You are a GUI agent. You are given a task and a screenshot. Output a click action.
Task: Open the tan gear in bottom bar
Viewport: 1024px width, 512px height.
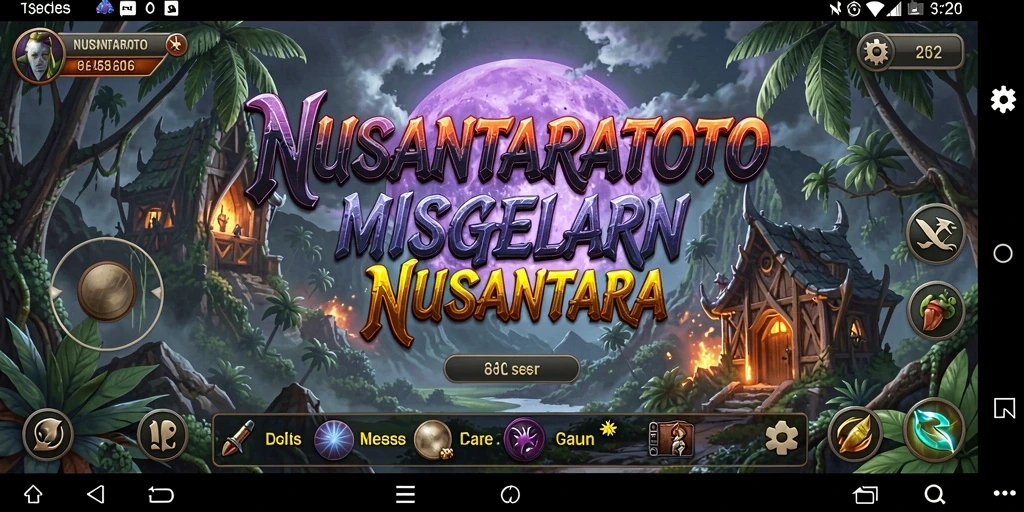[x=782, y=438]
